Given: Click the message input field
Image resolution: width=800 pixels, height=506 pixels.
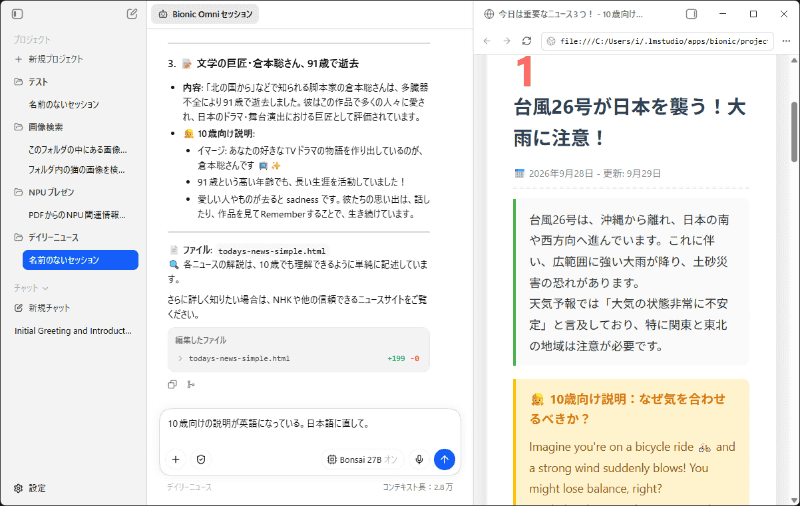Looking at the screenshot, I should 310,424.
